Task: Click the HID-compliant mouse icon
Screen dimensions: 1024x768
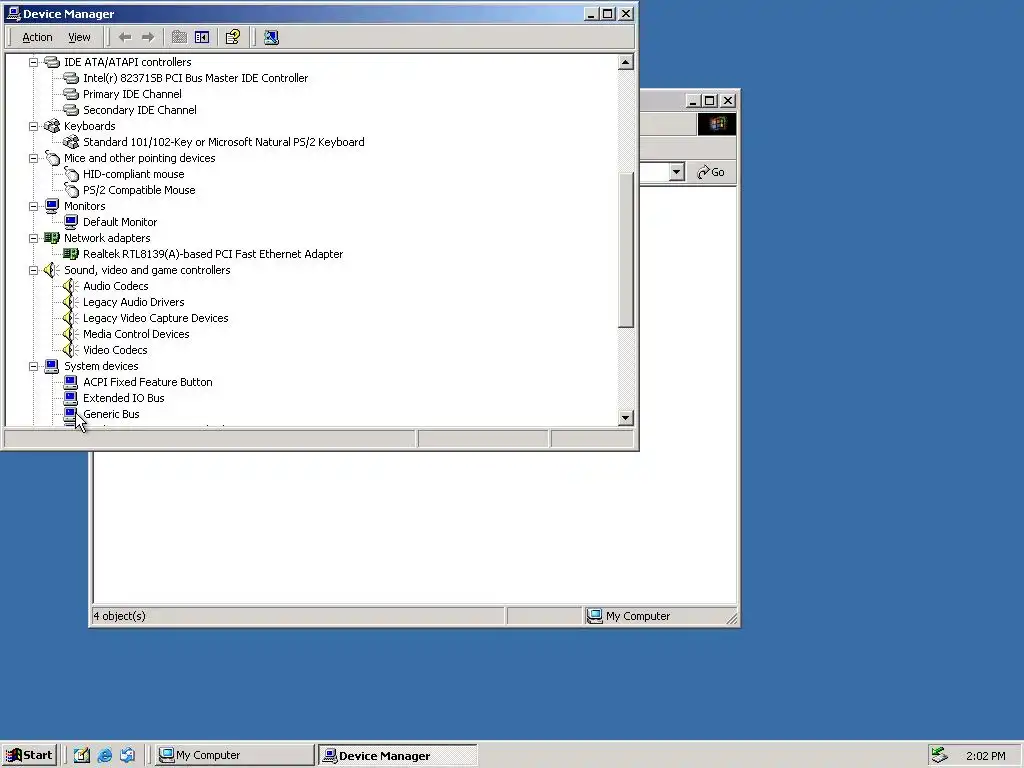Action: point(71,174)
